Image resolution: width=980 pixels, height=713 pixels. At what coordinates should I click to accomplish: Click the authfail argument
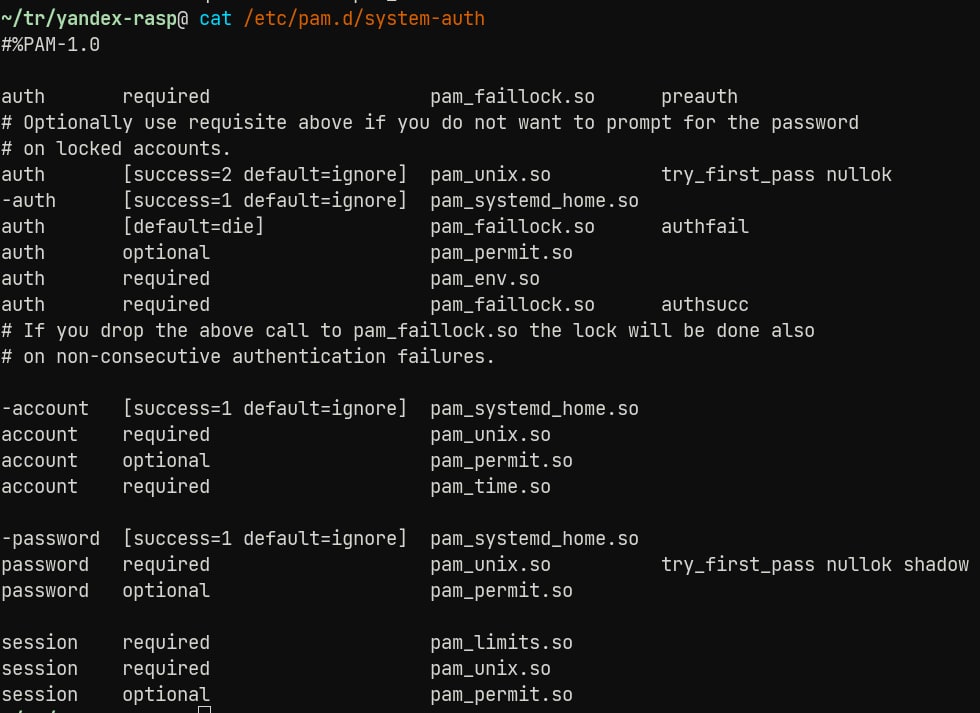click(x=705, y=226)
